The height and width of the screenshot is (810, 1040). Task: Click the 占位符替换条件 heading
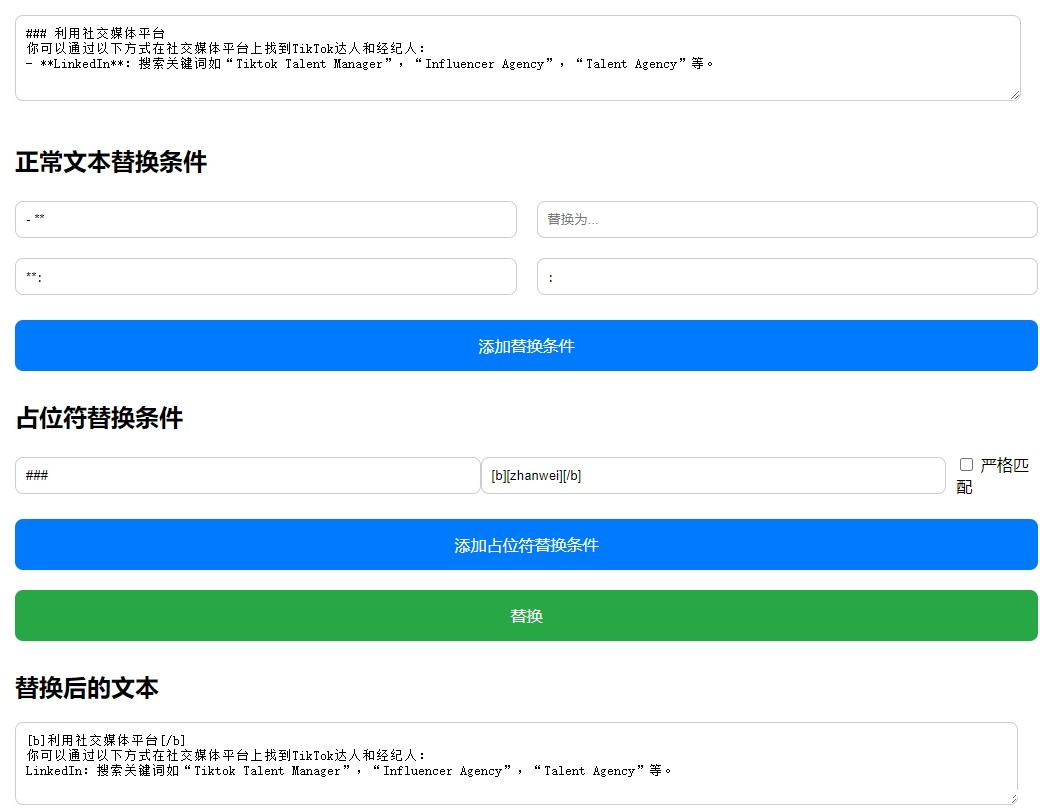coord(99,418)
